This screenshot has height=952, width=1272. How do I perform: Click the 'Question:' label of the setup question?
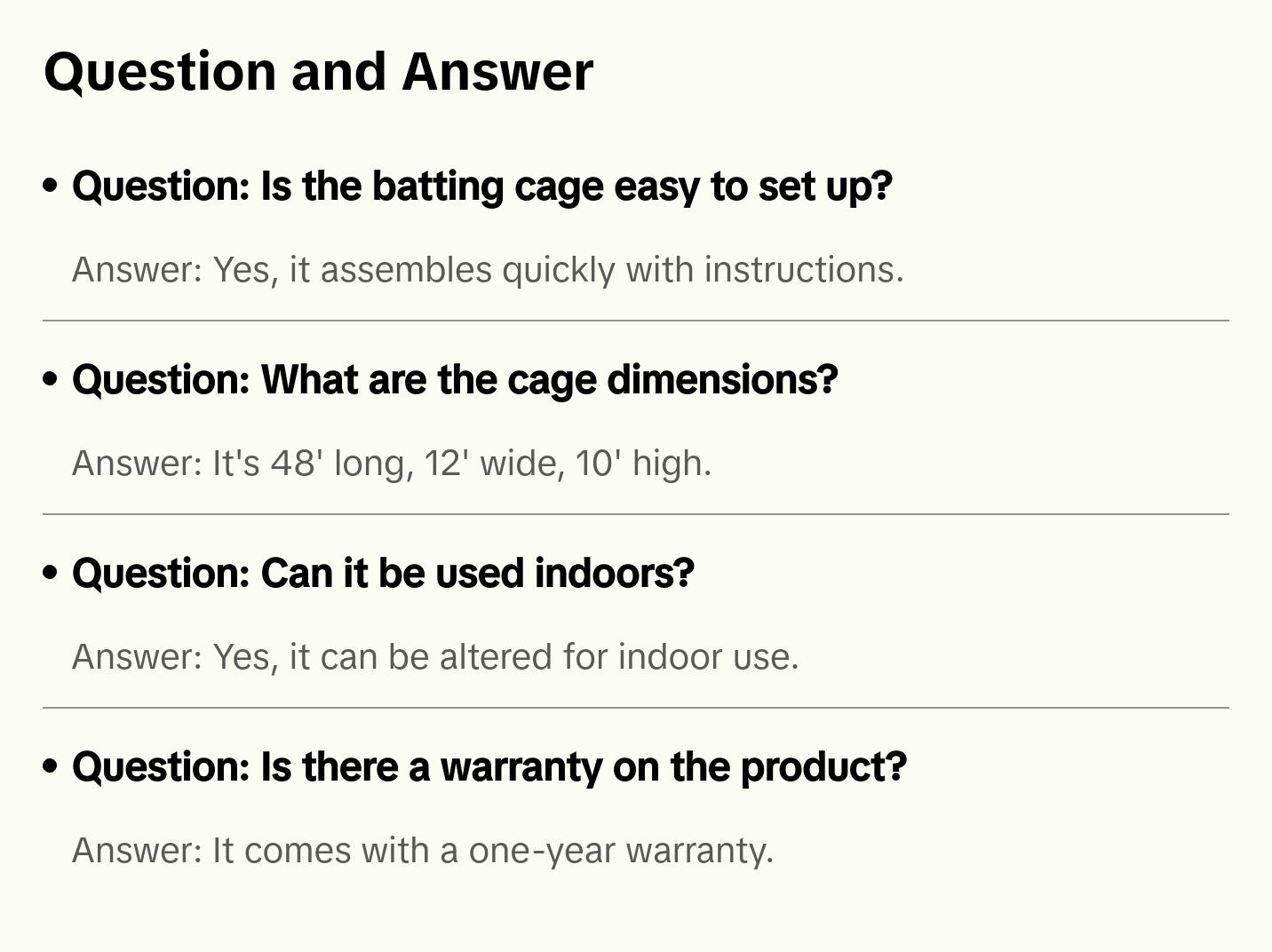click(161, 186)
